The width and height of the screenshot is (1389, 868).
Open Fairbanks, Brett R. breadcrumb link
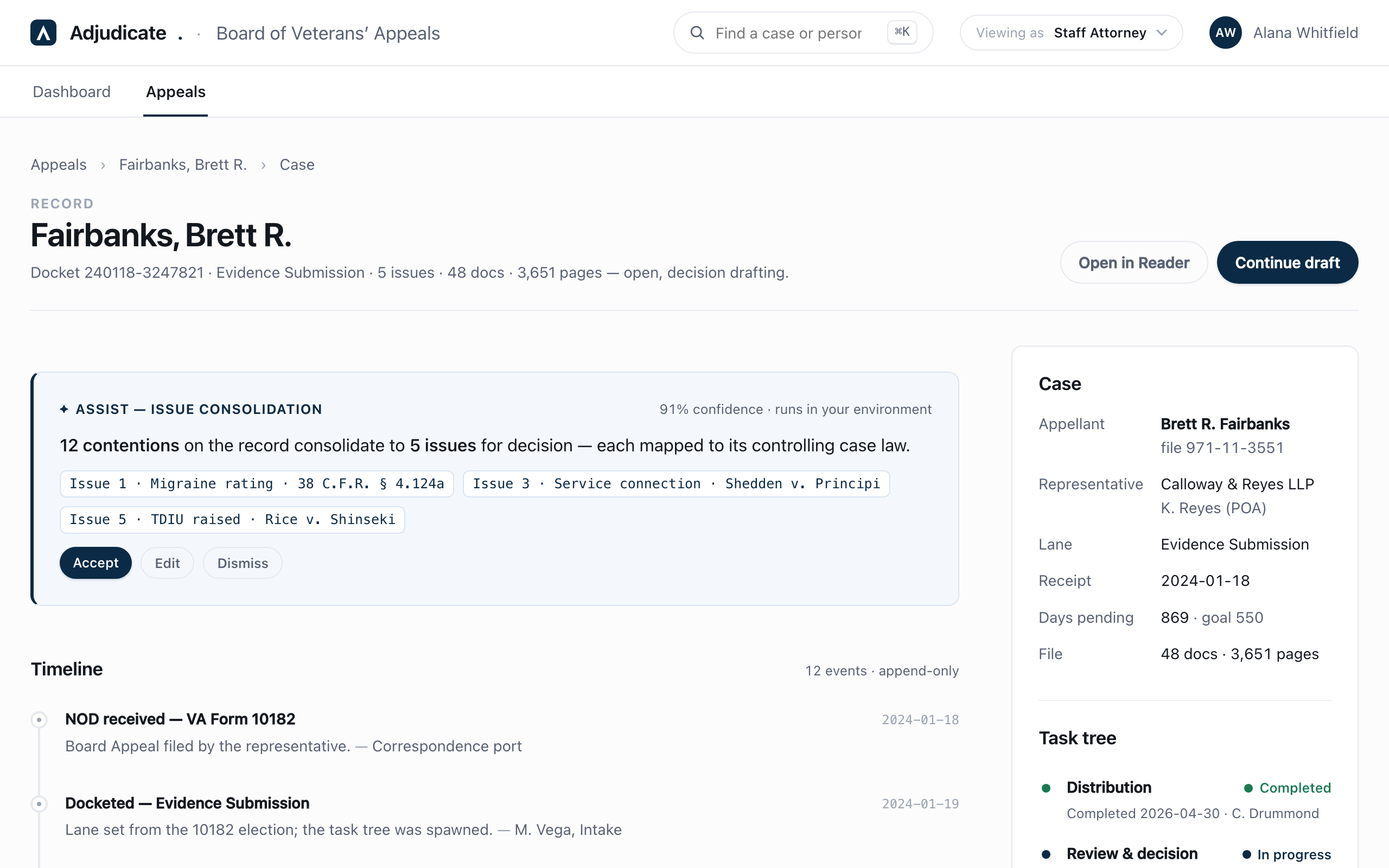183,165
